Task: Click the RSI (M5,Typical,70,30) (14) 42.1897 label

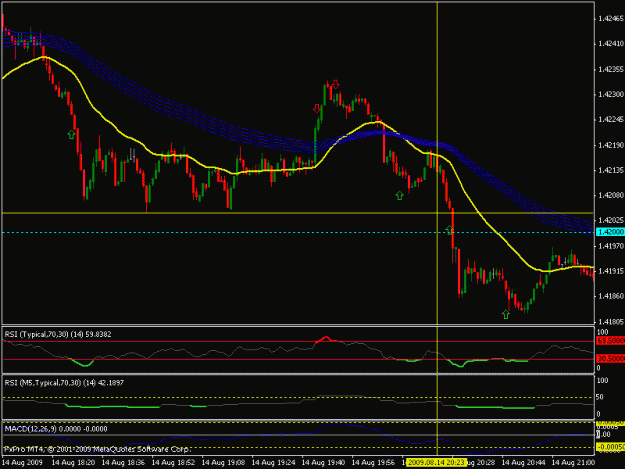Action: [x=64, y=383]
